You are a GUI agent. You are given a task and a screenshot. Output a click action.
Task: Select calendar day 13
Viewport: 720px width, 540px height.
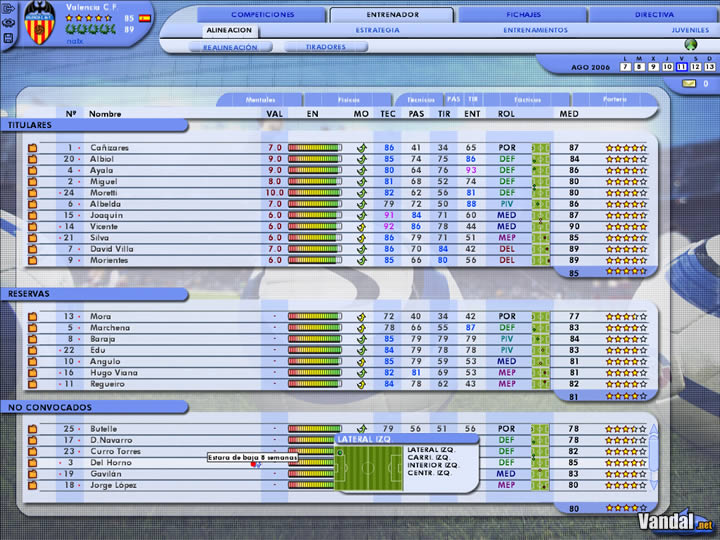(710, 67)
